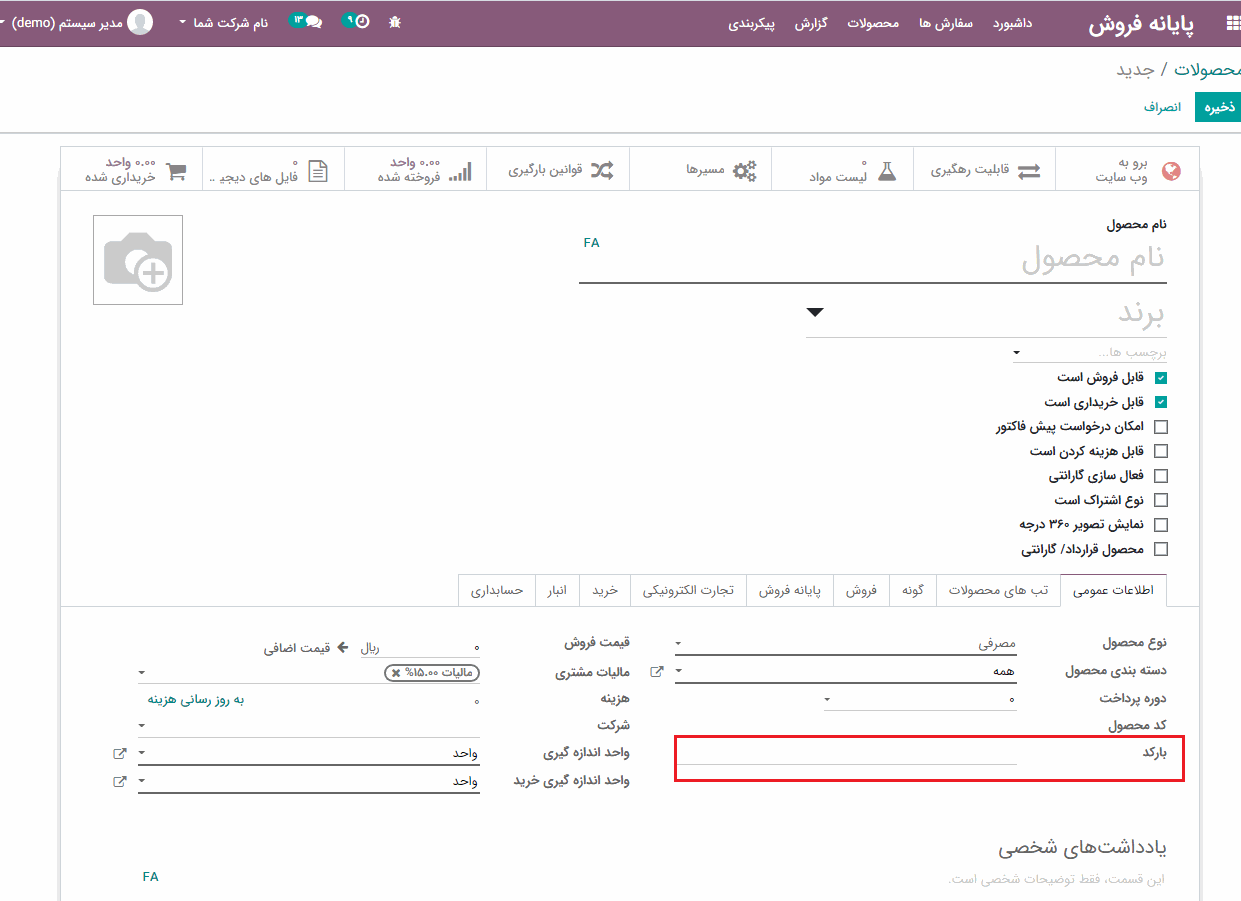
Task: Open the external link beside product category
Action: [657, 672]
